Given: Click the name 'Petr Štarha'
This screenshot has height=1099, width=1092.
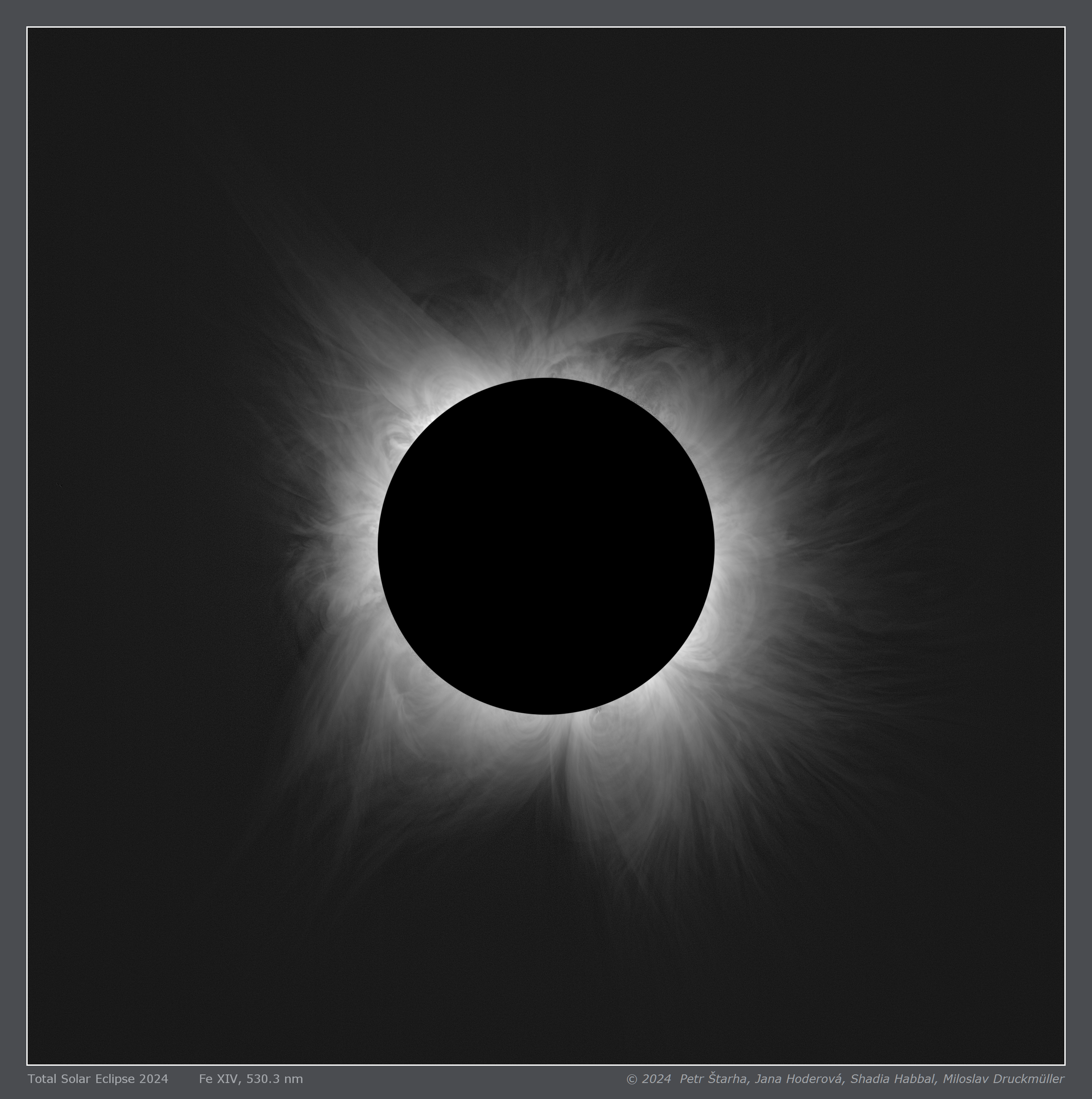Looking at the screenshot, I should coord(713,1079).
